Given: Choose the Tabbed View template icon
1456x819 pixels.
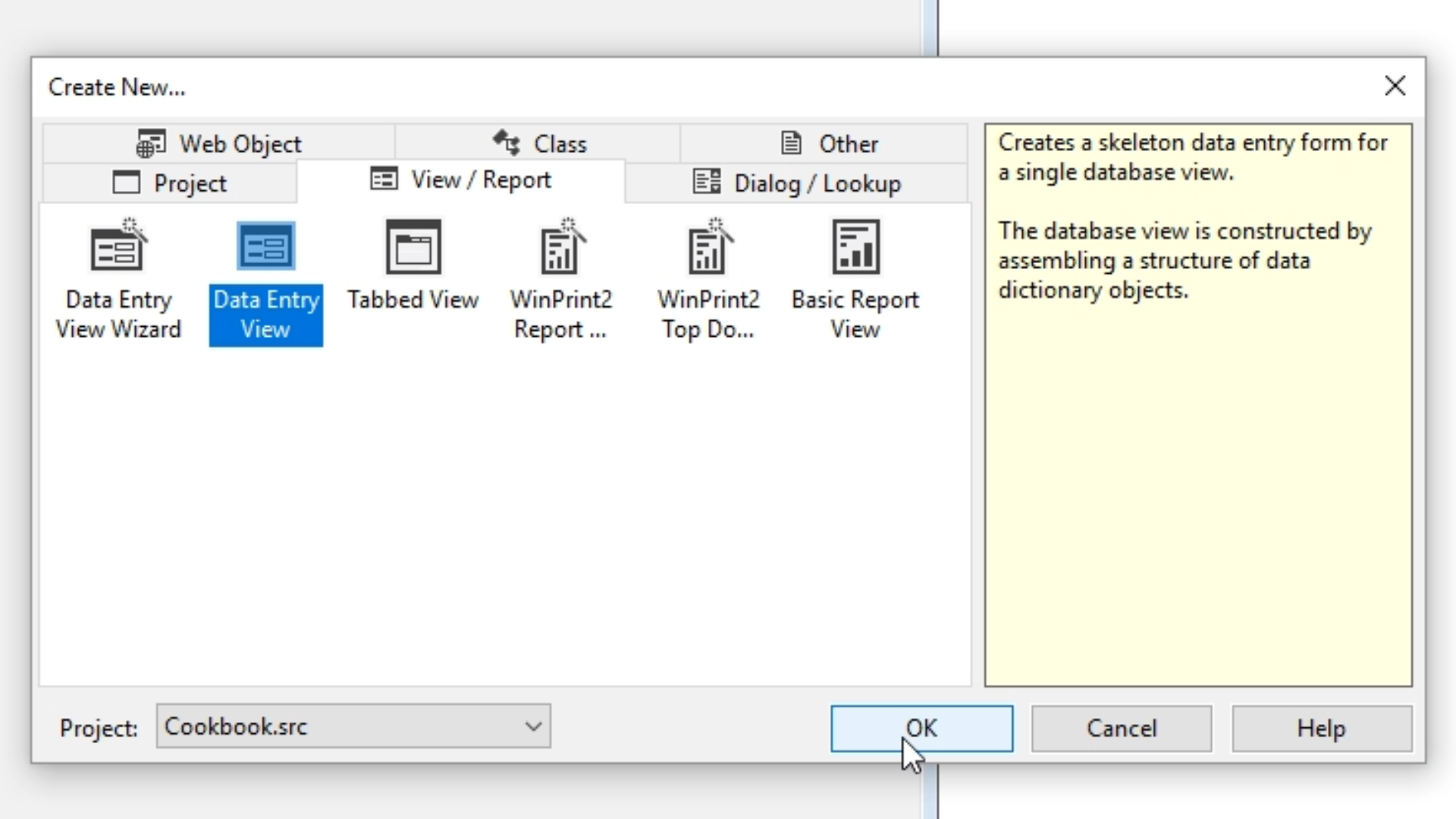Looking at the screenshot, I should click(x=413, y=247).
